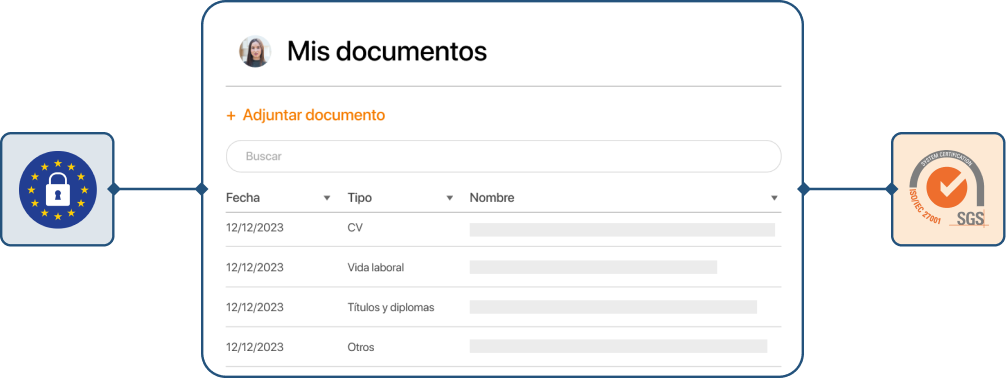Click the name placeholder in the Otros row
The image size is (1006, 378).
618,347
